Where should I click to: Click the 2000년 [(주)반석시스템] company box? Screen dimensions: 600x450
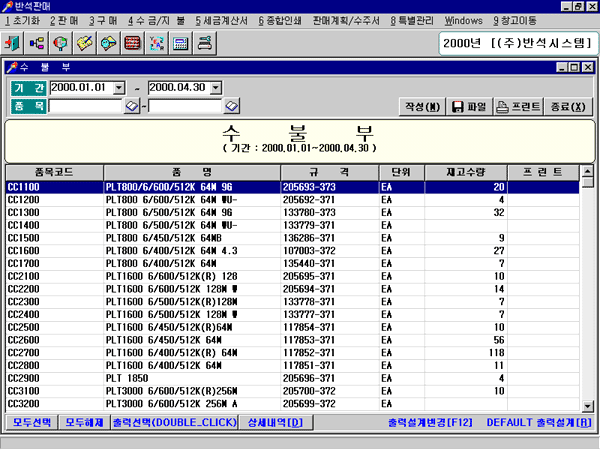(518, 43)
